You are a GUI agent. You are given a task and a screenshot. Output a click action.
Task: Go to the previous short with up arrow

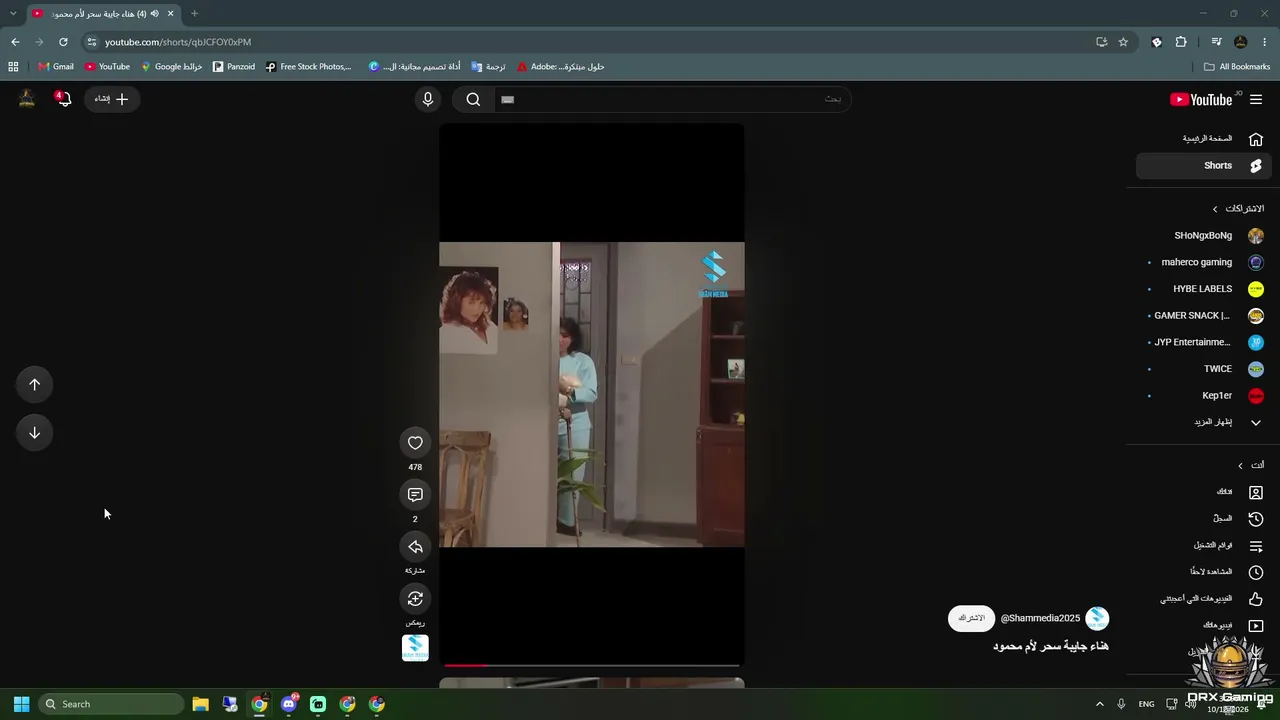tap(34, 385)
